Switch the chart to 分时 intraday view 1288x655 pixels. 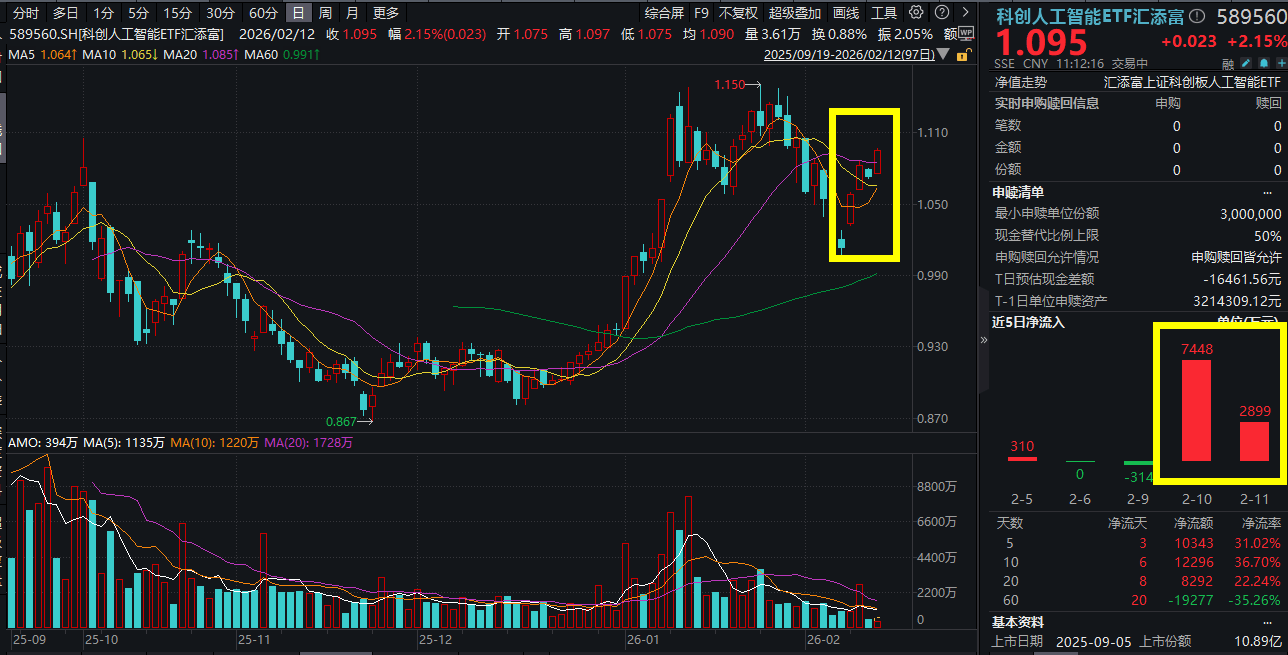point(25,13)
